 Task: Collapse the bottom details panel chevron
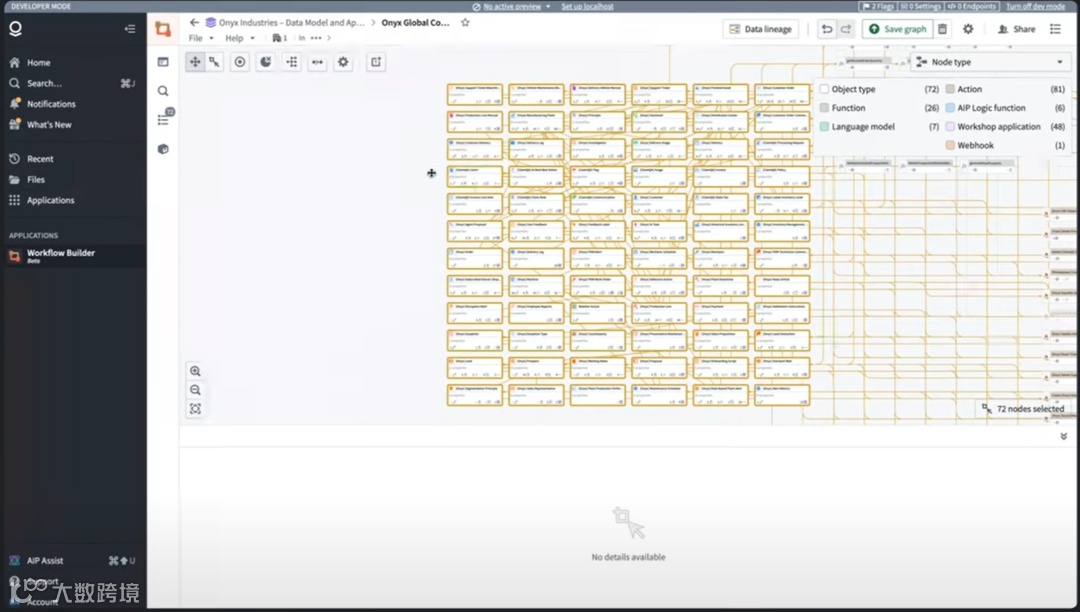(x=1063, y=436)
